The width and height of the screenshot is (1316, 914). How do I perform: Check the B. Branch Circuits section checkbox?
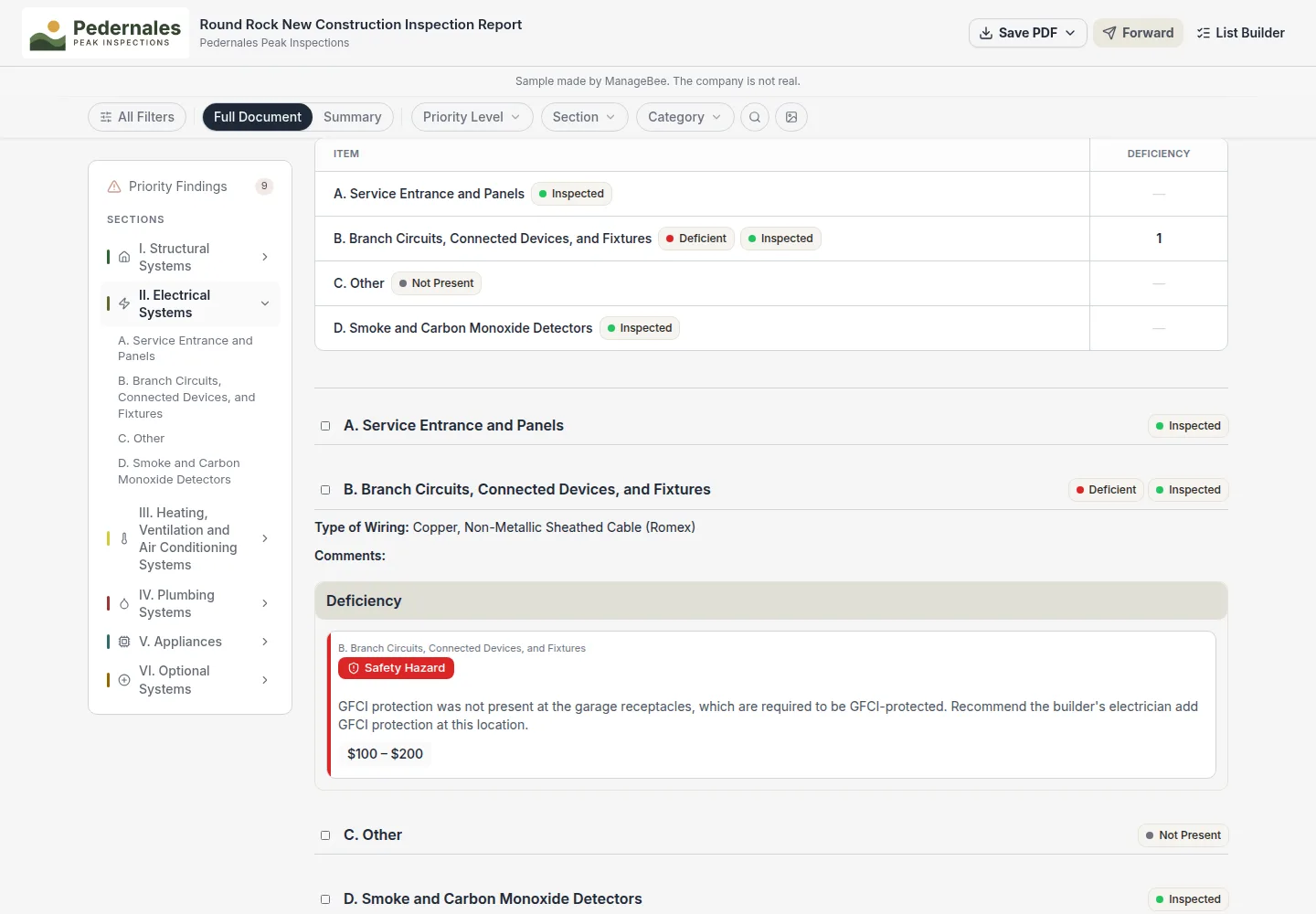325,490
